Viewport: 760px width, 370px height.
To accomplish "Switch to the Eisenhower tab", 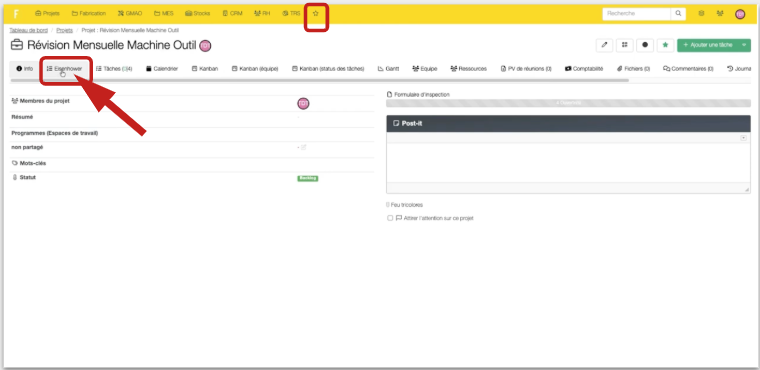I will (64, 69).
